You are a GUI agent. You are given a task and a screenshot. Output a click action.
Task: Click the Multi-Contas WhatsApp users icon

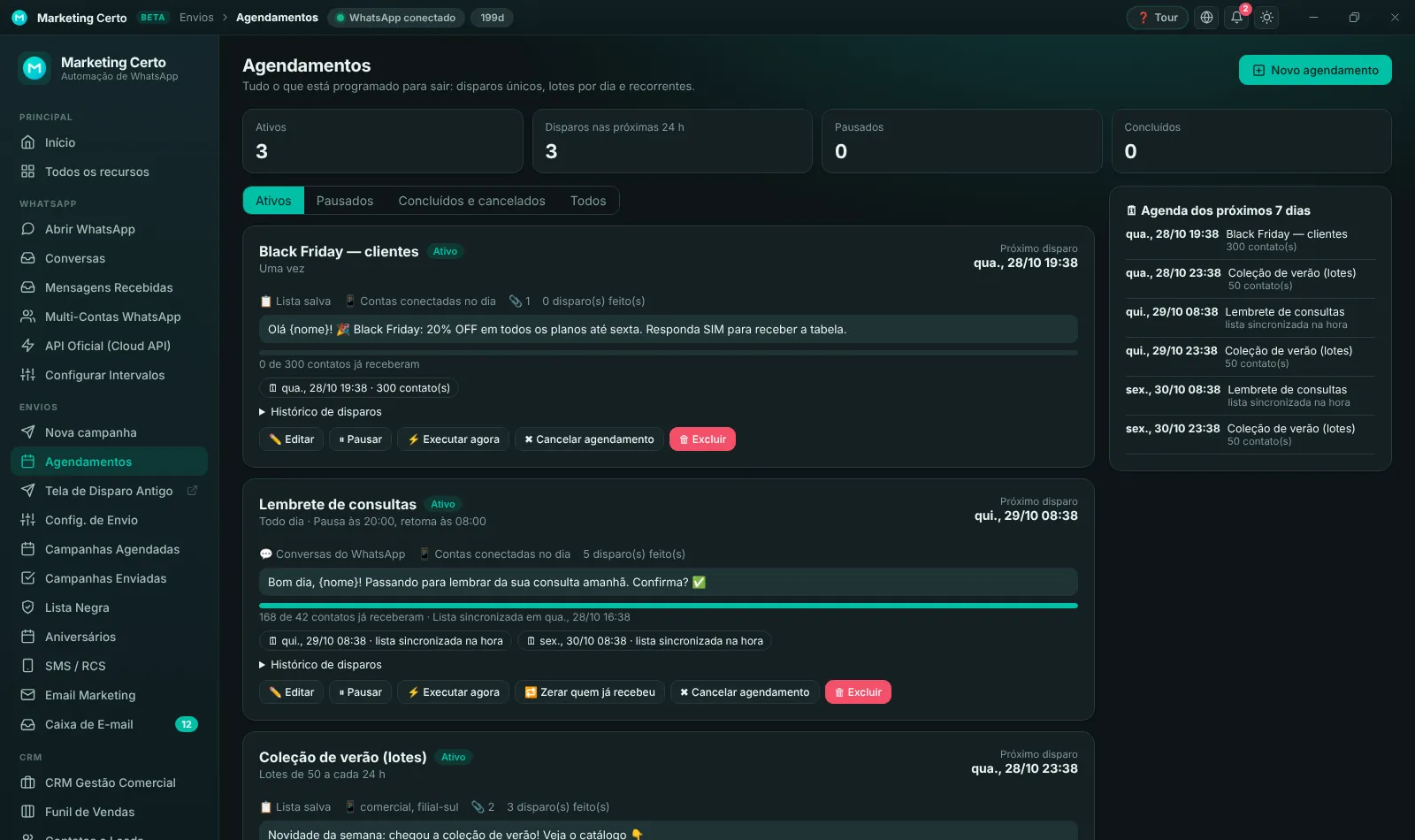click(27, 317)
